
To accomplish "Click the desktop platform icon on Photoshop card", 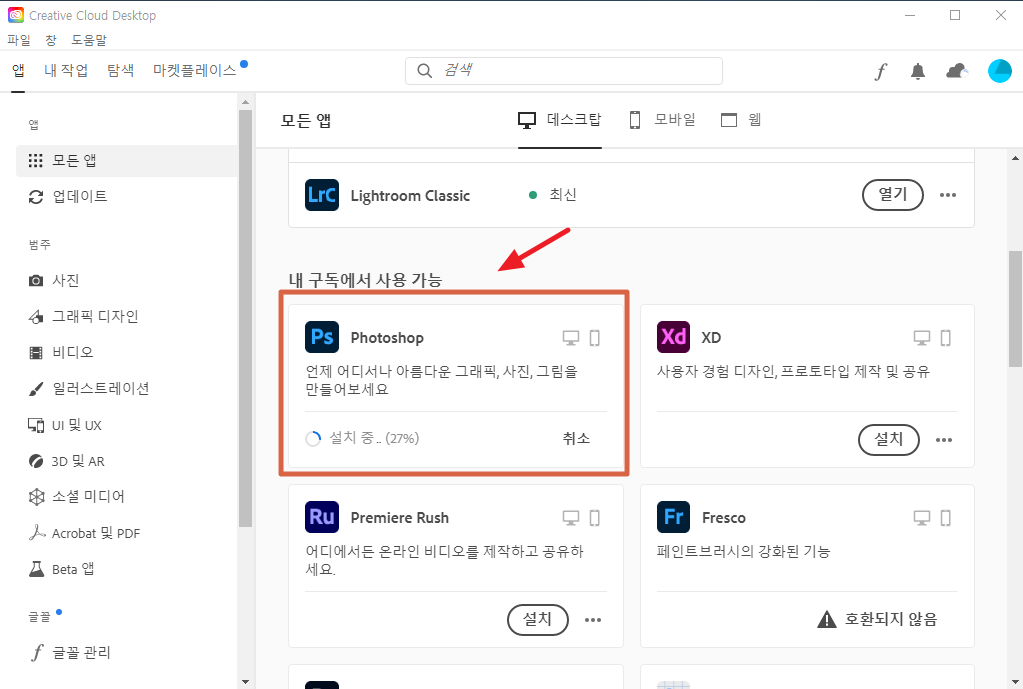I will pyautogui.click(x=571, y=338).
